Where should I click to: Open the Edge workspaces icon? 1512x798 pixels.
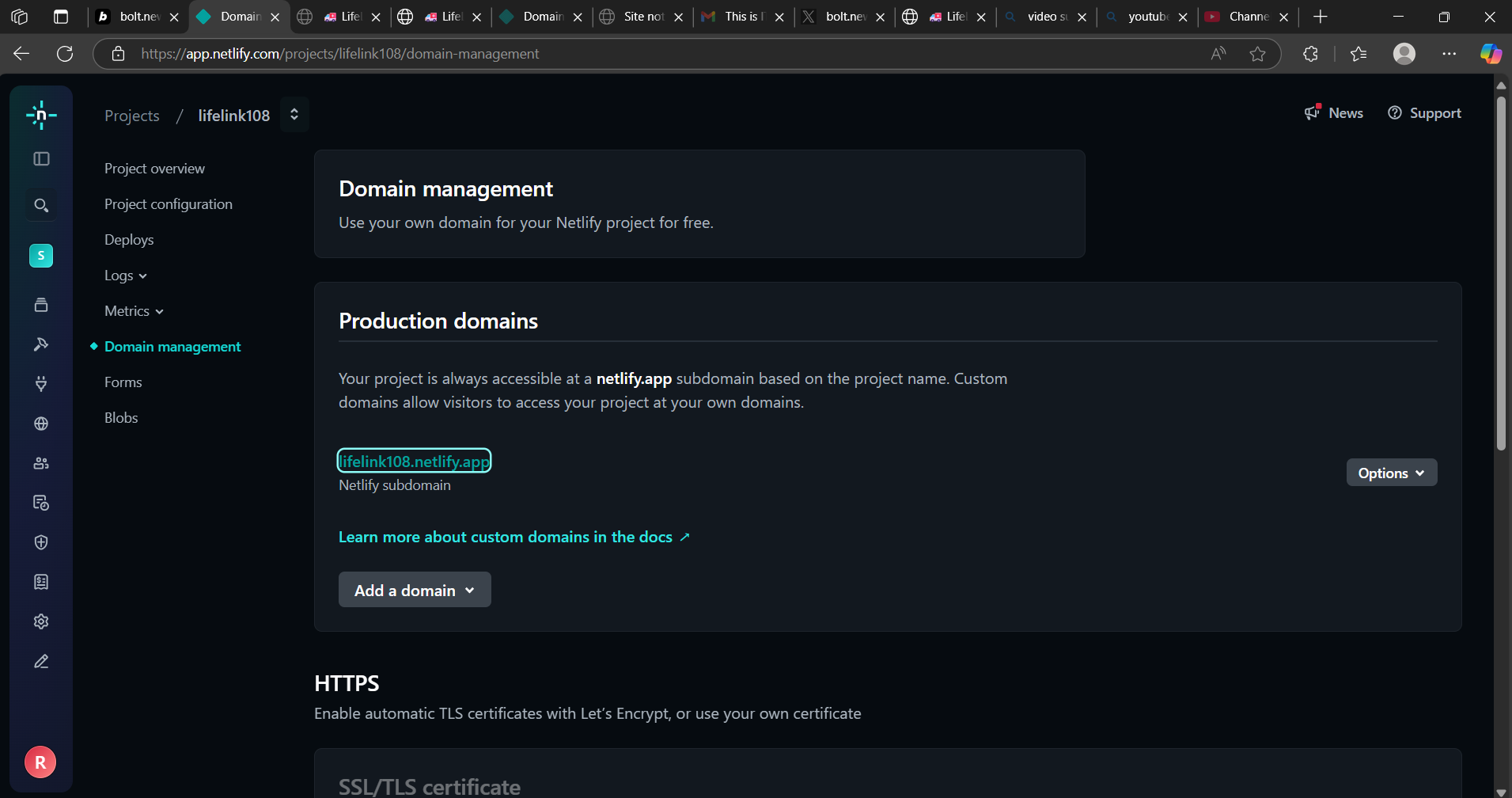tap(20, 17)
